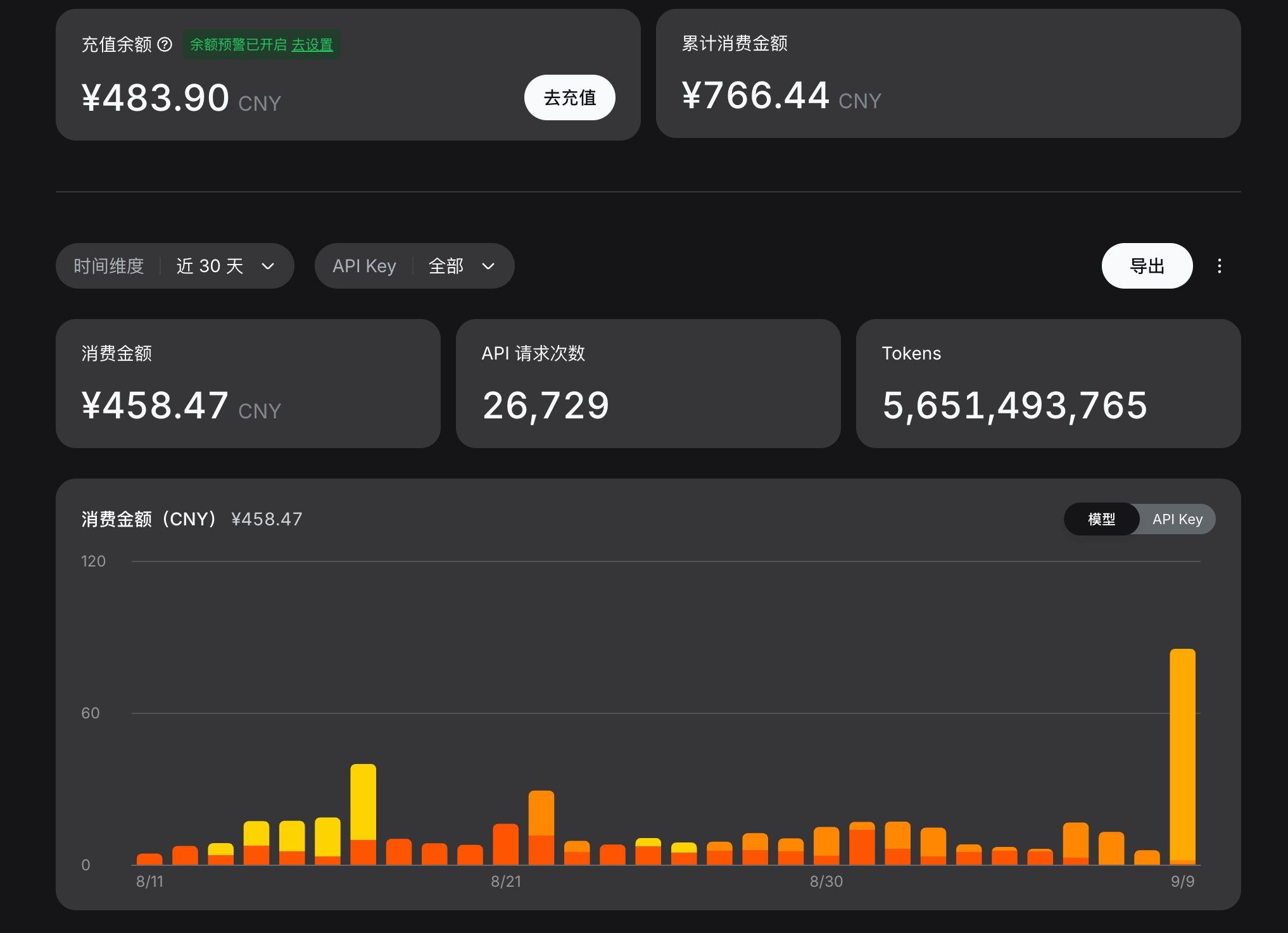Click the orange bar right after 8/21

pos(541,827)
